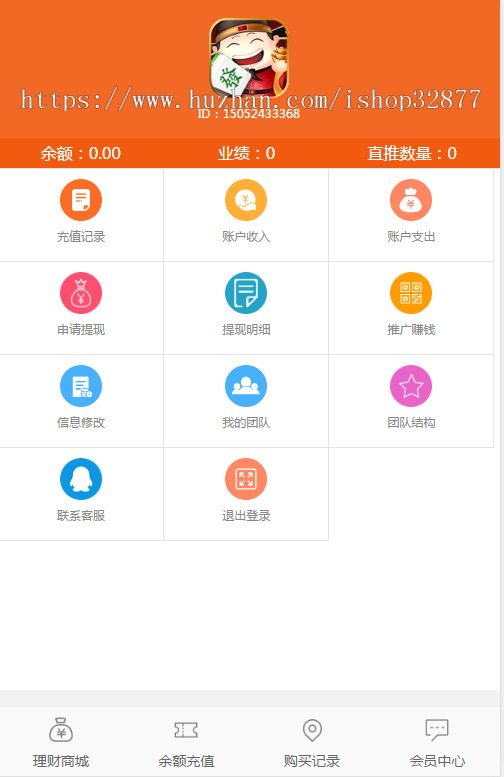Open the 充值记录 recharge records icon

81,200
